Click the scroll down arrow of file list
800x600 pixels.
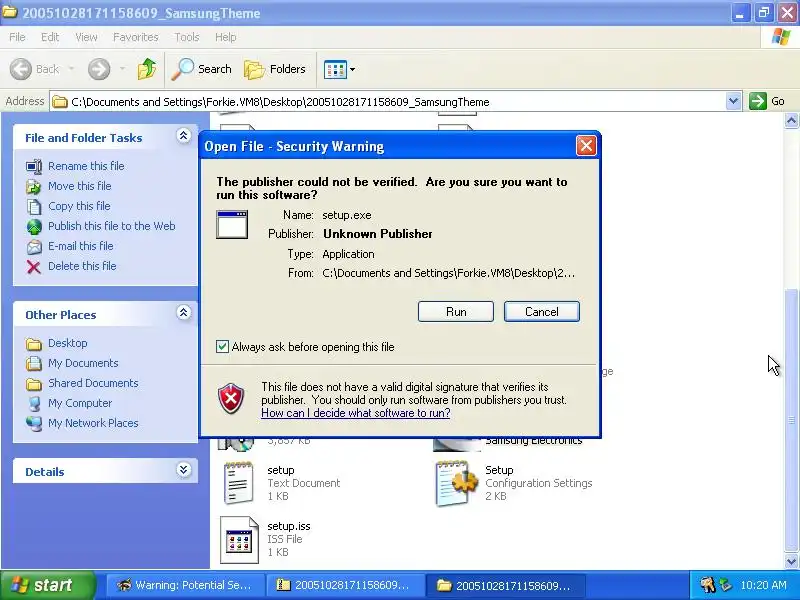tap(791, 561)
